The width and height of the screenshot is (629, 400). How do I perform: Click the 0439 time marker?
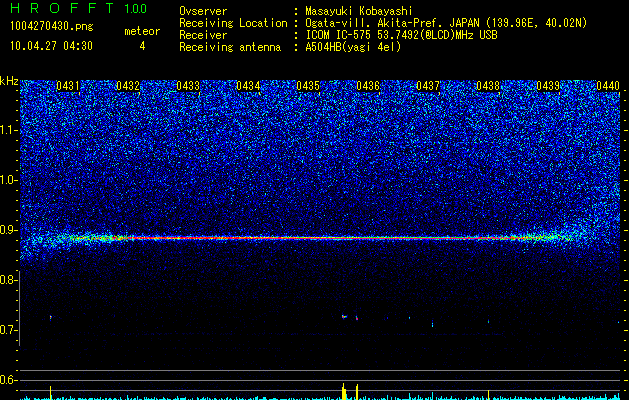[x=548, y=86]
